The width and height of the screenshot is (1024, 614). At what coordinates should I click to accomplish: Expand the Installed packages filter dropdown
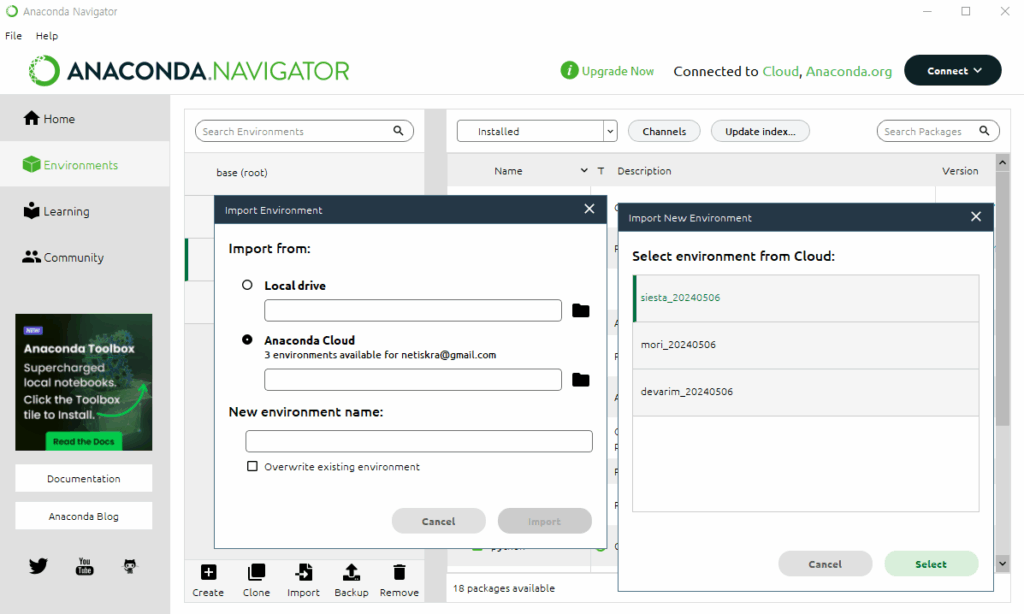tap(610, 131)
